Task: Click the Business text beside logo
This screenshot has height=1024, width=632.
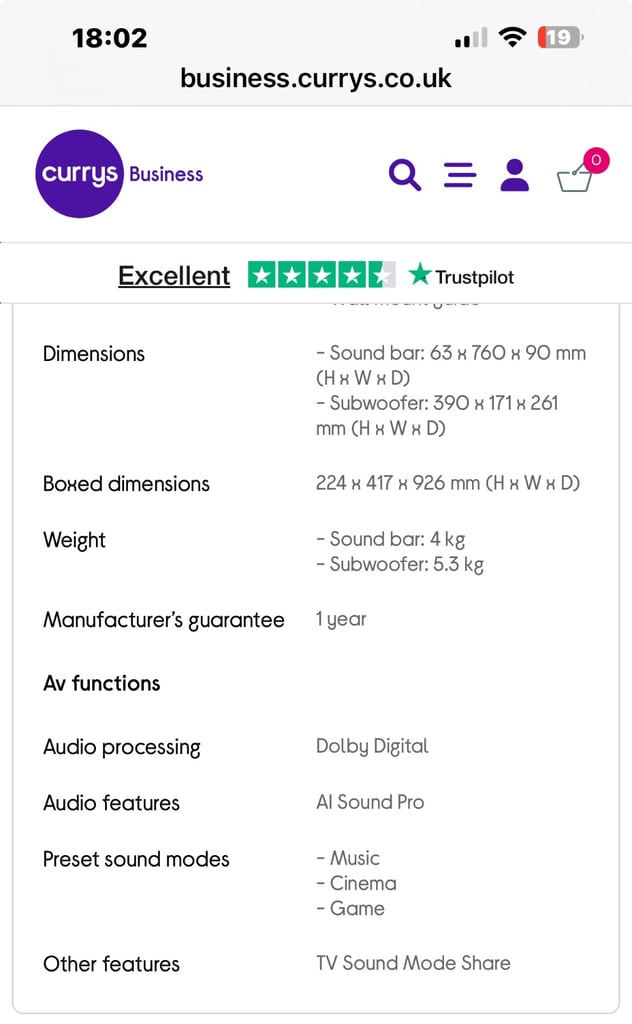Action: (166, 174)
